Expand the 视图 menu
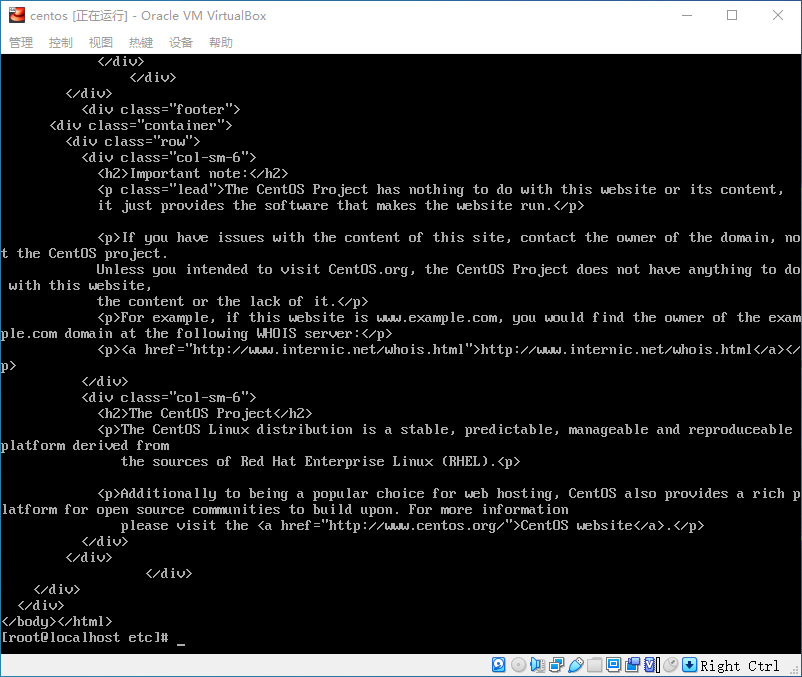The image size is (802, 677). tap(101, 43)
